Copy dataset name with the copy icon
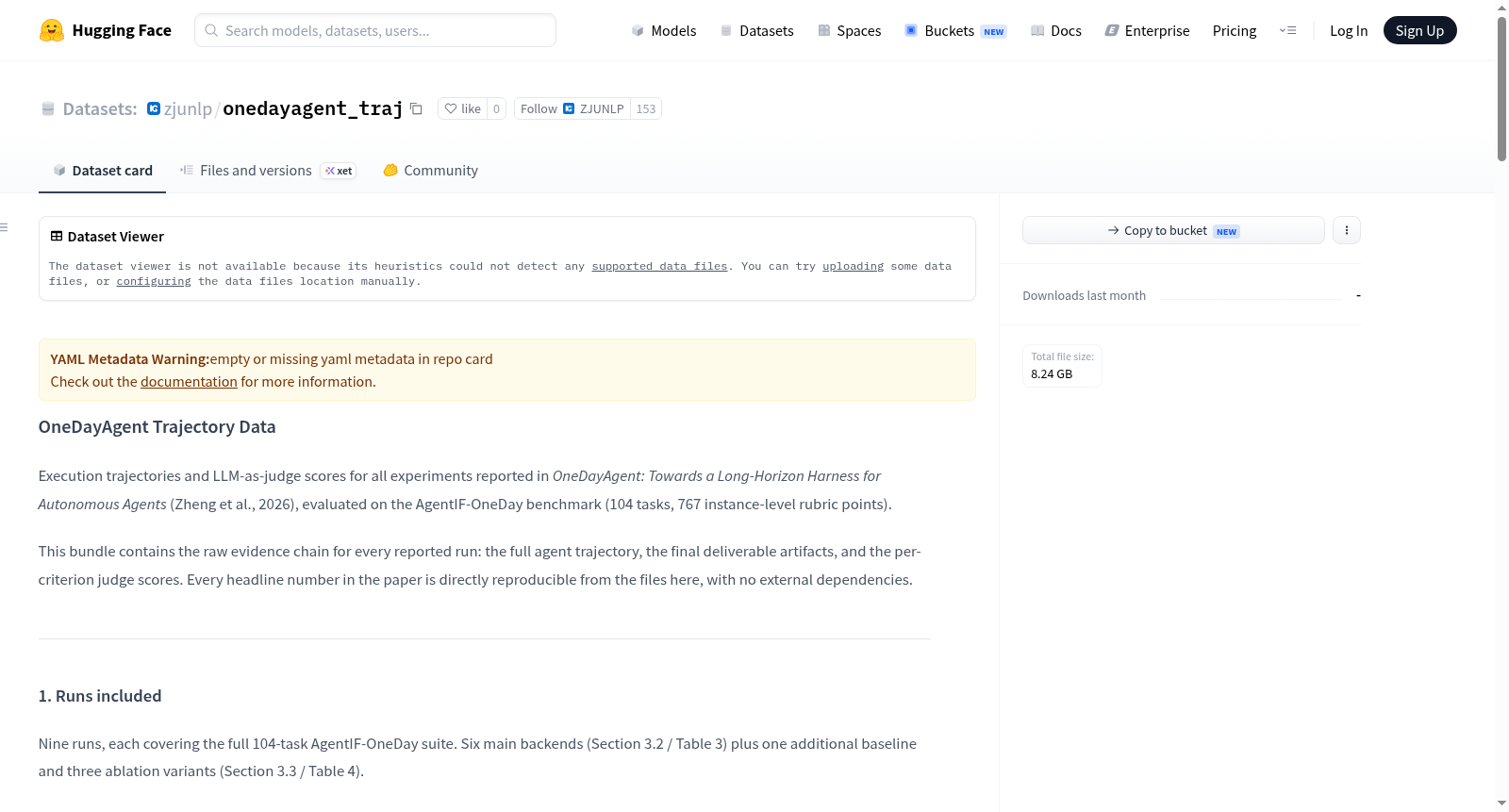The height and width of the screenshot is (812, 1509). [416, 108]
